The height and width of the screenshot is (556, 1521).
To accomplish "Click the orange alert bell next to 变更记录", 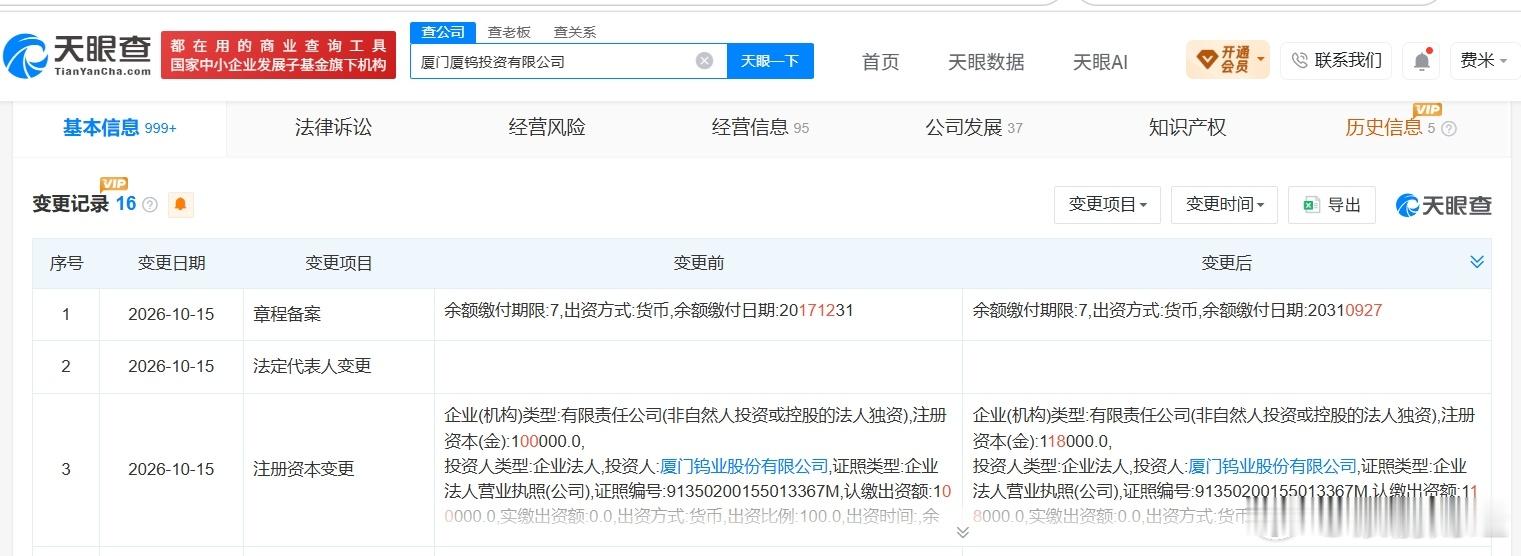I will pyautogui.click(x=181, y=204).
